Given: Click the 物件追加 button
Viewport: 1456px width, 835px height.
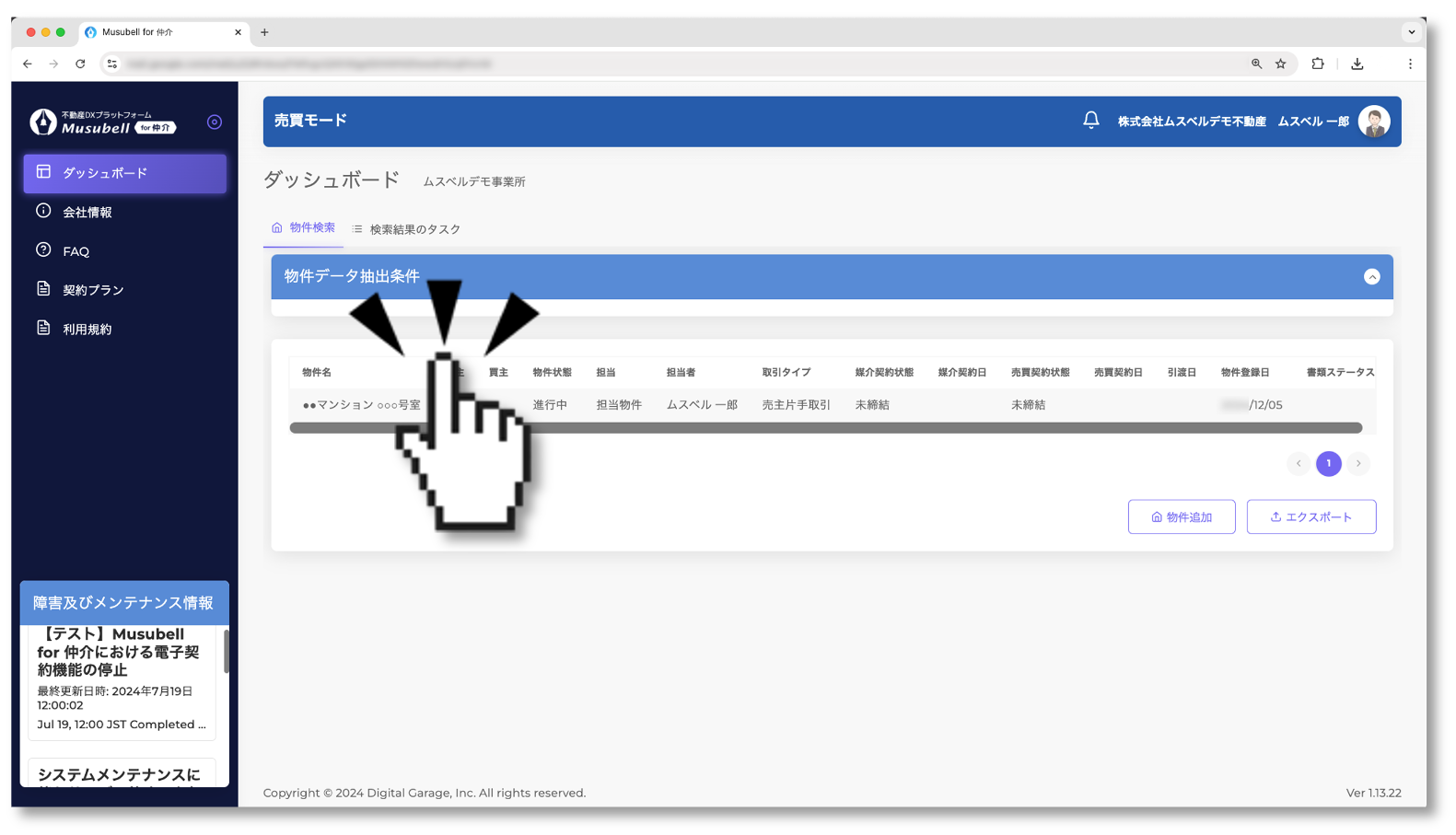Looking at the screenshot, I should [x=1181, y=517].
